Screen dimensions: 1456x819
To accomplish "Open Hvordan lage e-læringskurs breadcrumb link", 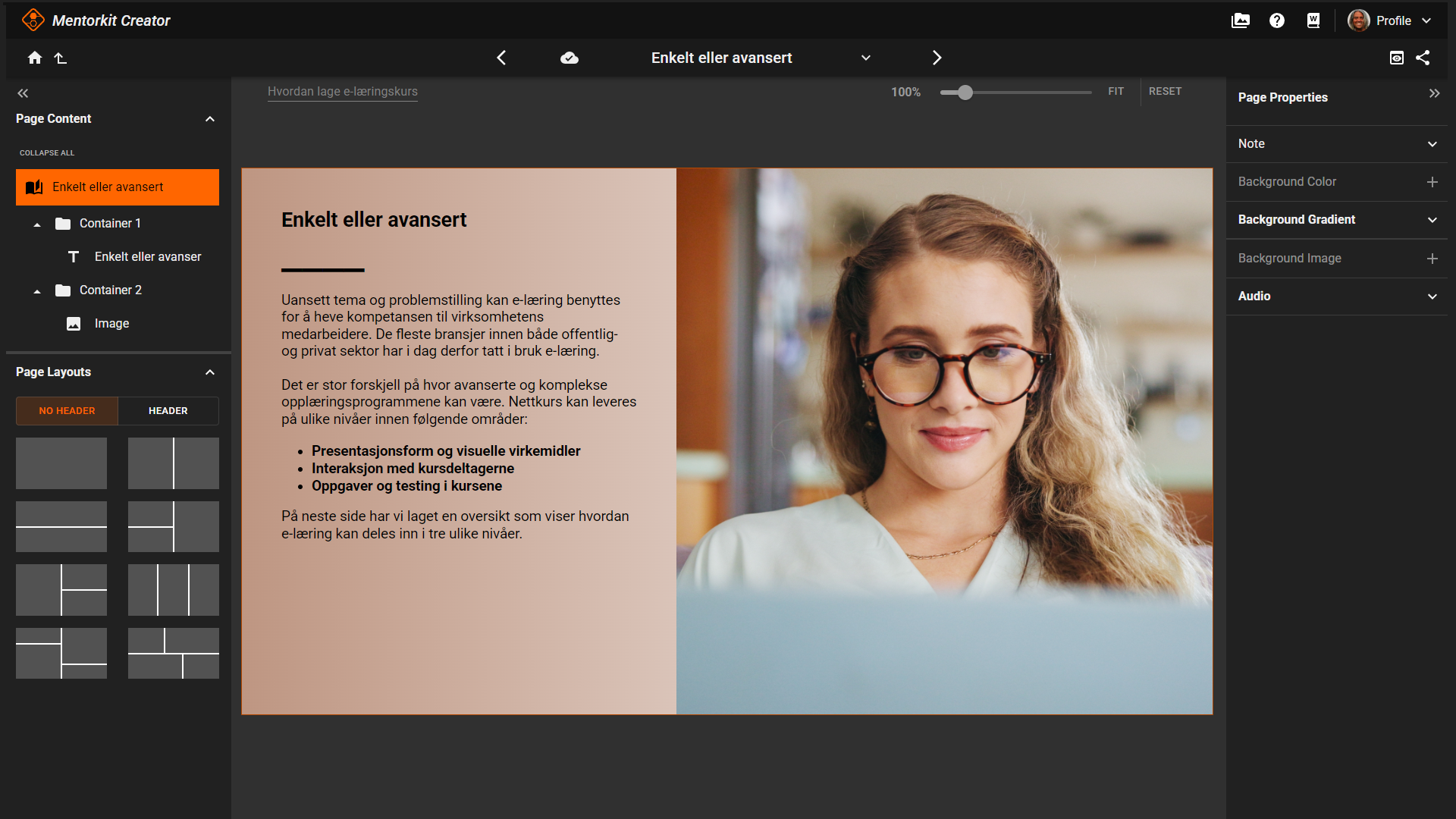I will pos(342,92).
